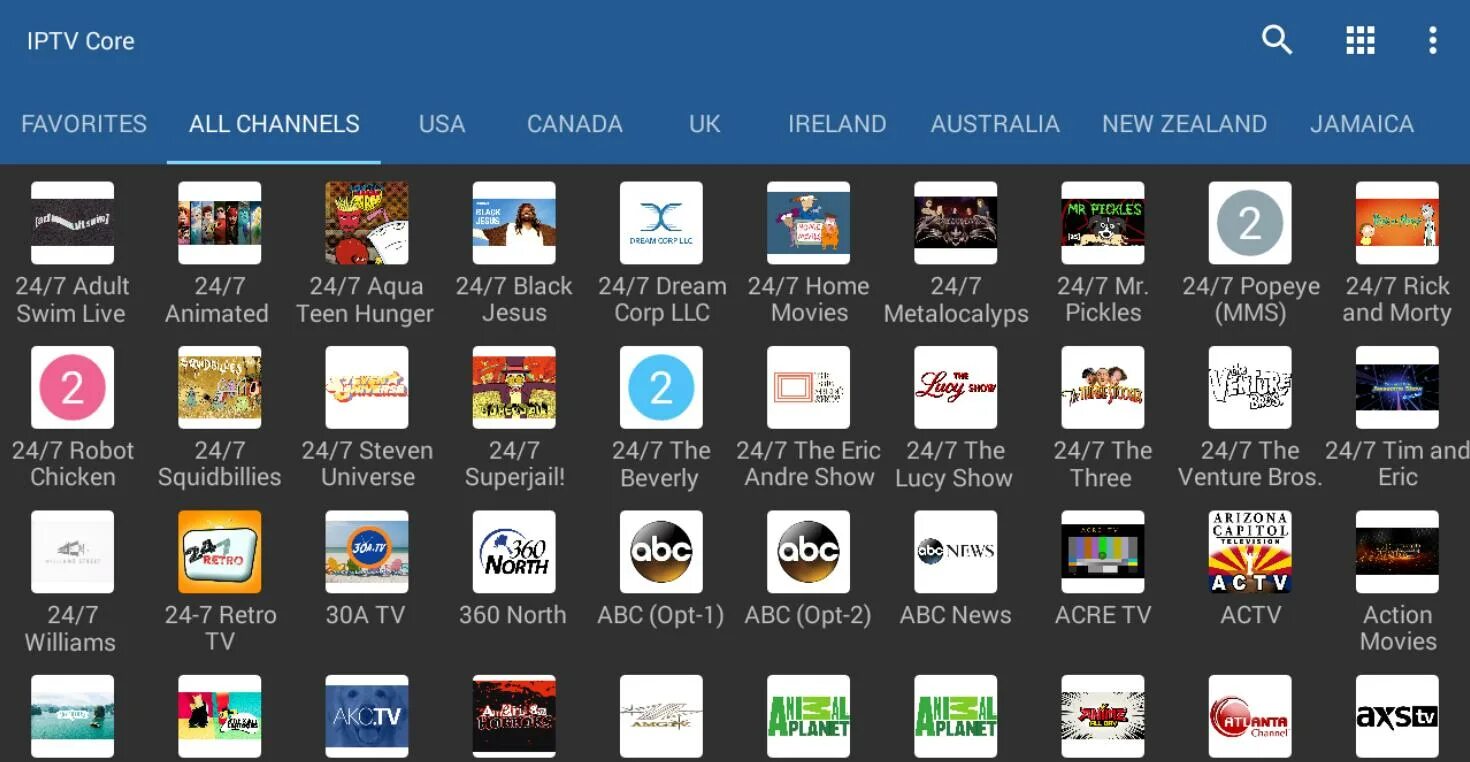The height and width of the screenshot is (762, 1470).
Task: Open 24/7 The Beverly channel icon
Action: 661,388
